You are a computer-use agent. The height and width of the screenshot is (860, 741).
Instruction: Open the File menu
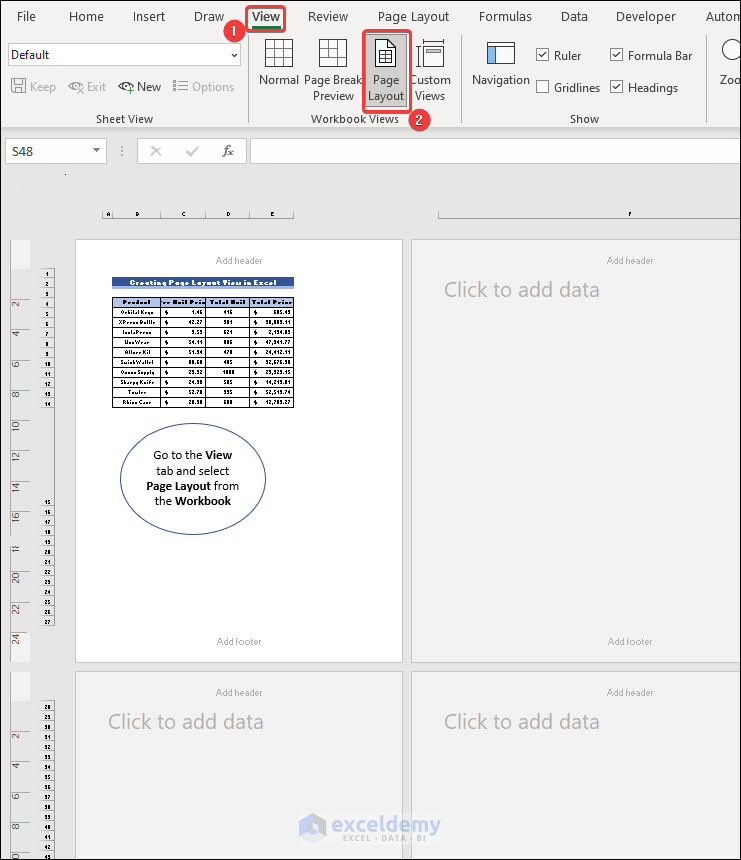point(26,16)
